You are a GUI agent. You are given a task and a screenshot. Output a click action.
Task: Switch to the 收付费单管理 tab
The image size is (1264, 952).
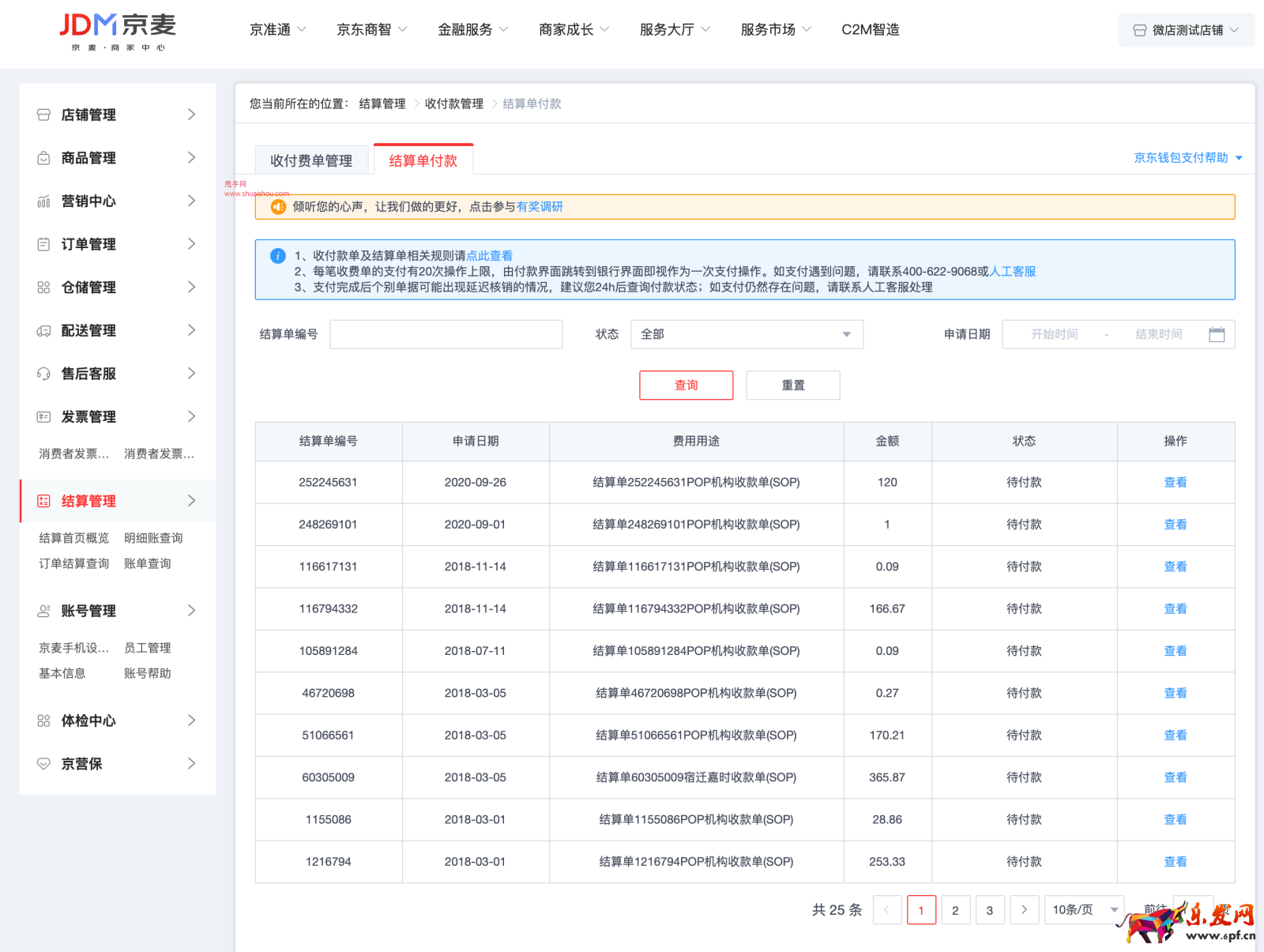point(312,160)
